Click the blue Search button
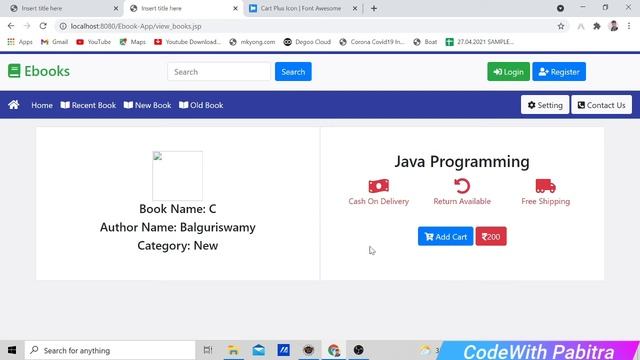The width and height of the screenshot is (640, 360). (293, 72)
